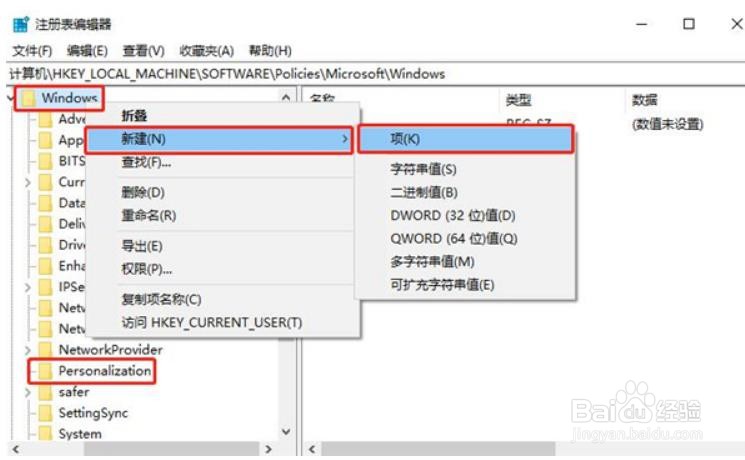Minimize the Registry Editor window
This screenshot has width=745, height=460.
[x=642, y=24]
